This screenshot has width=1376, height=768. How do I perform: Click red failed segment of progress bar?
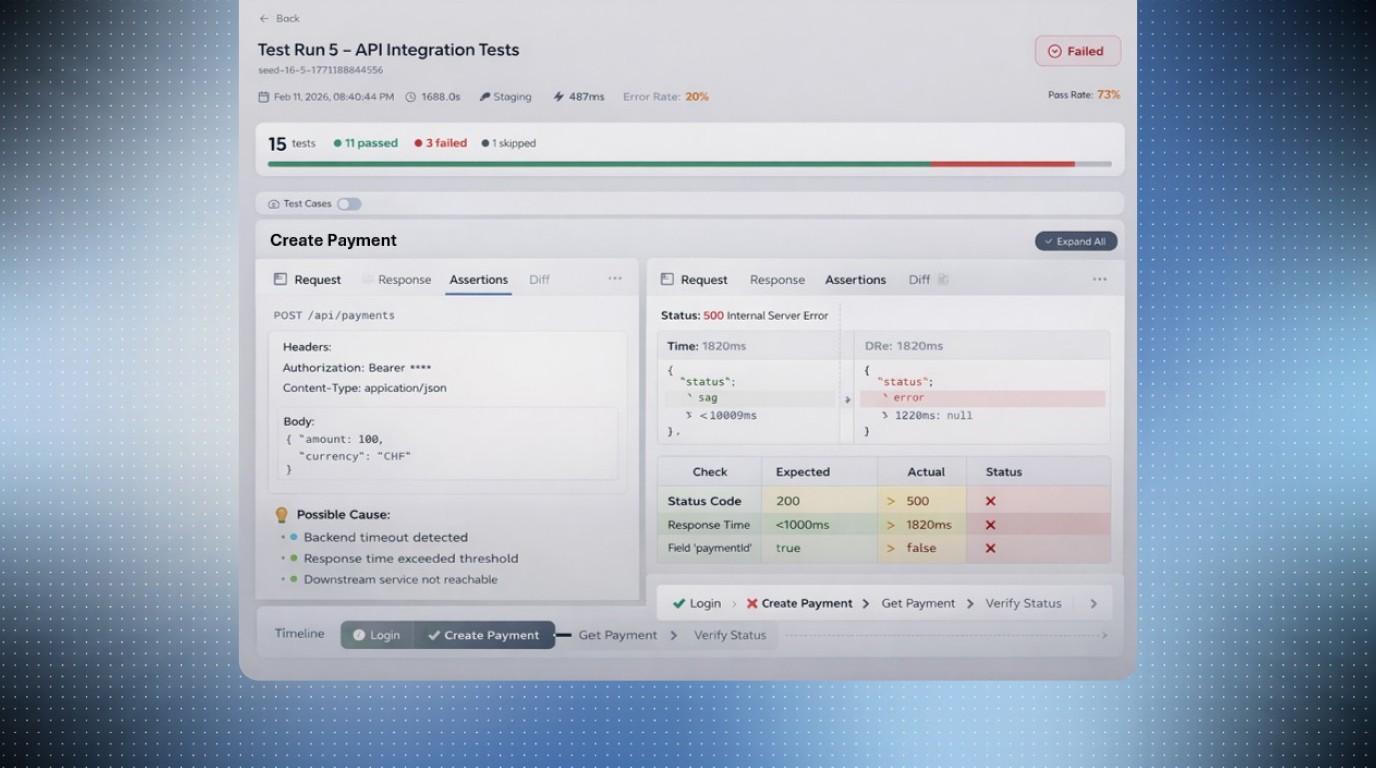tap(1003, 164)
